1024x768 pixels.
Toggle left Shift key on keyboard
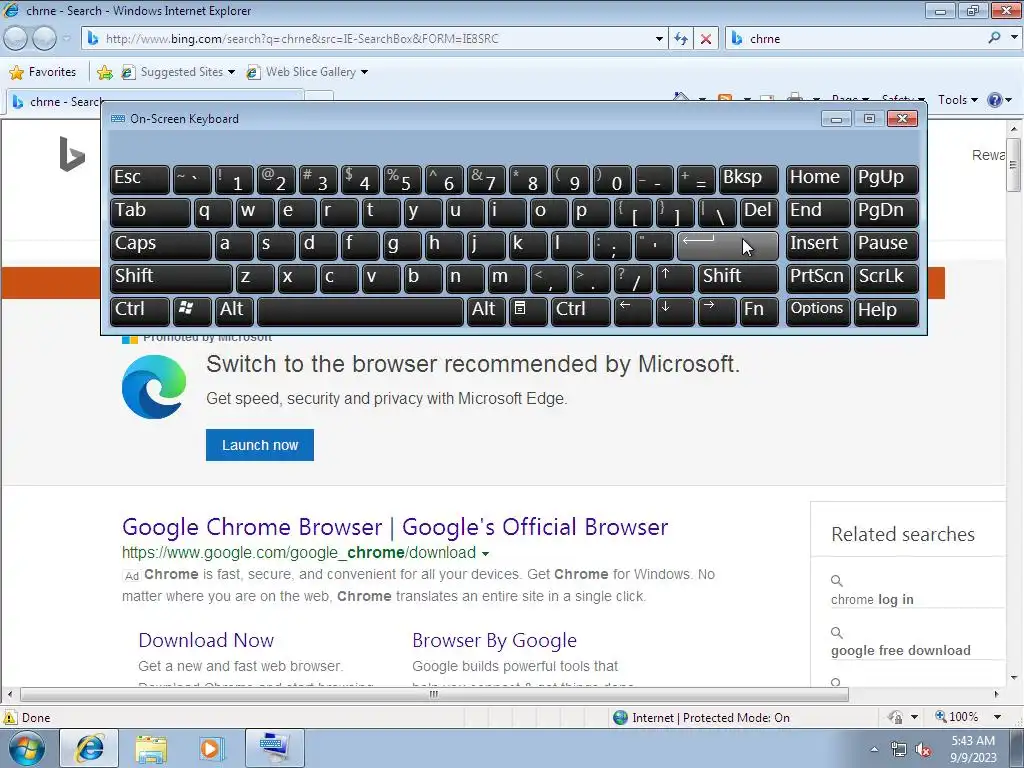[171, 278]
